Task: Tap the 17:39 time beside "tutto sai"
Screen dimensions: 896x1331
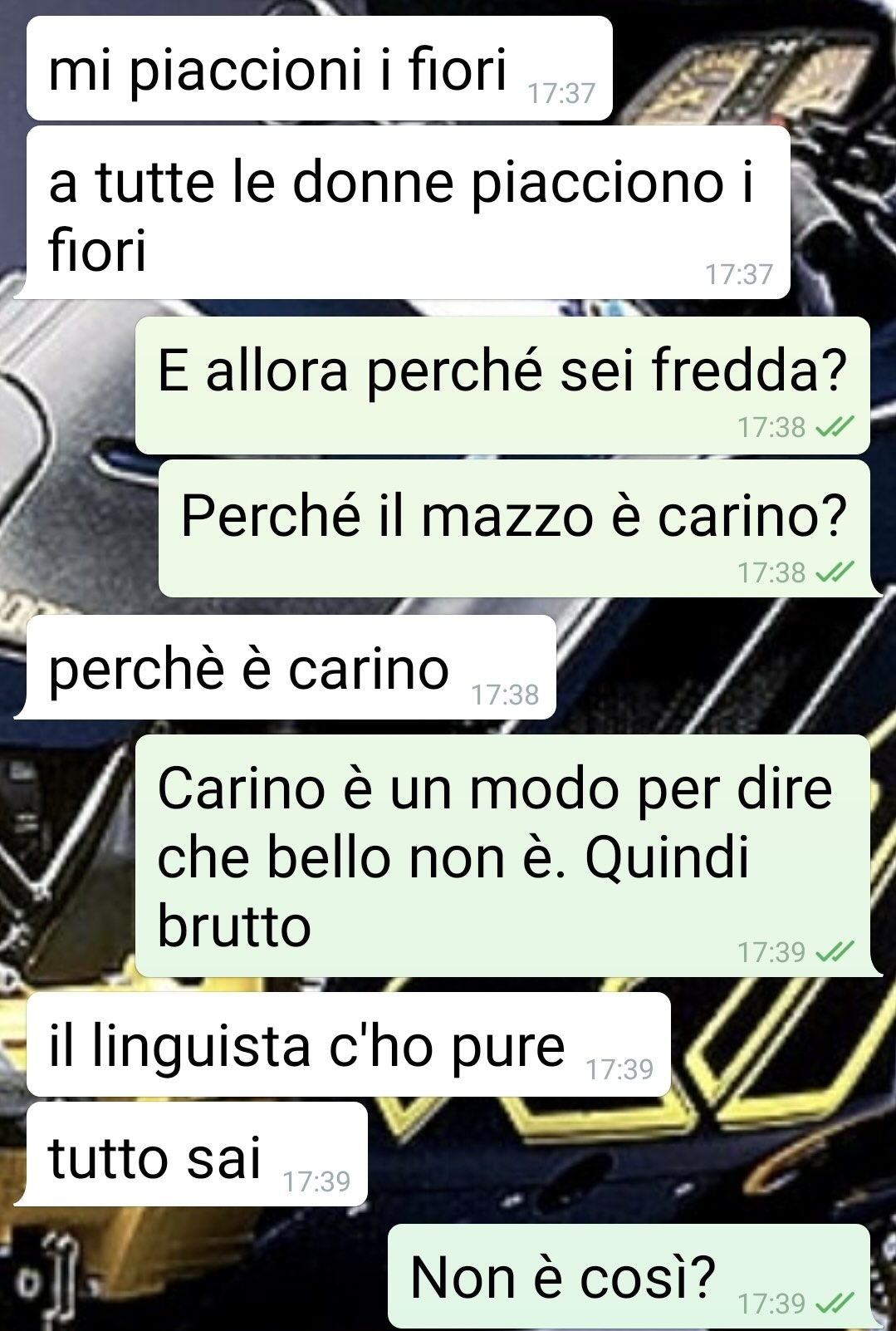Action: coord(316,1181)
